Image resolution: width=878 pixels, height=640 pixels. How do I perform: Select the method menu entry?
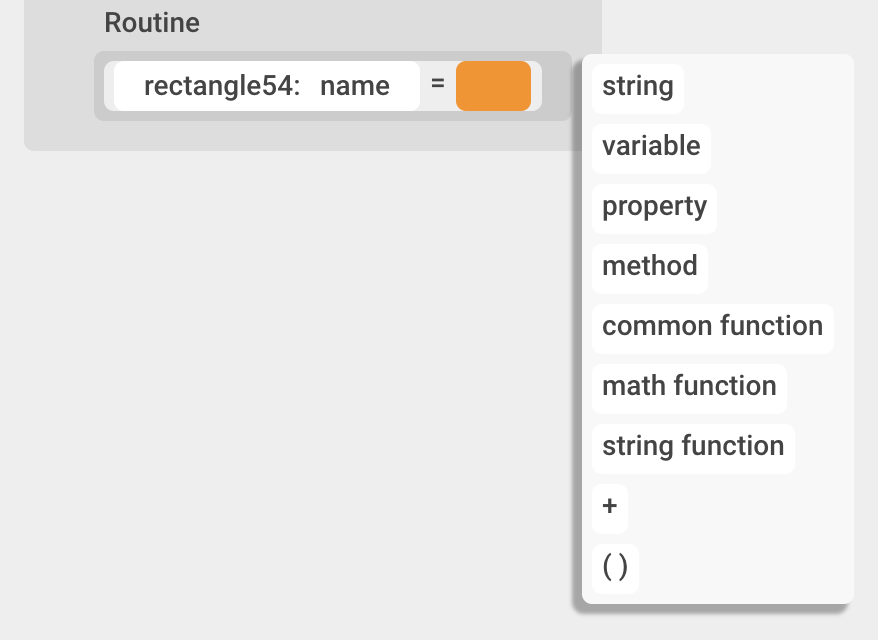(x=649, y=266)
